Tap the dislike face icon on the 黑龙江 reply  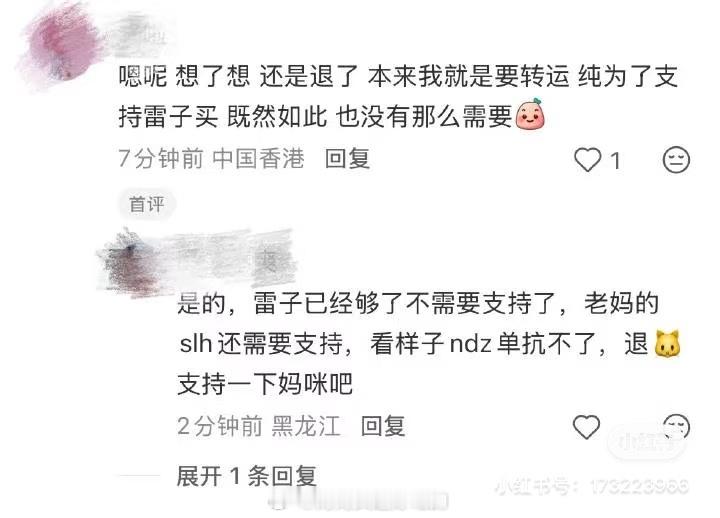point(676,427)
